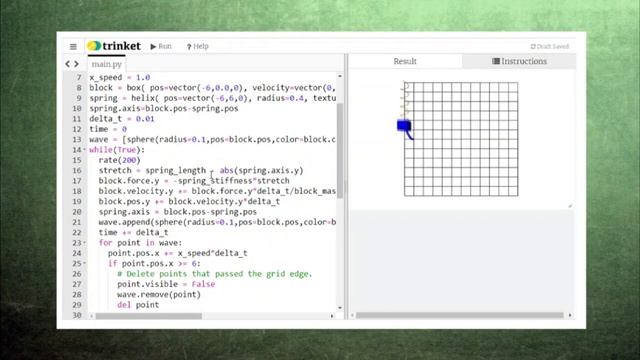Click the editor vertical scrollbar up arrow

coord(340,76)
